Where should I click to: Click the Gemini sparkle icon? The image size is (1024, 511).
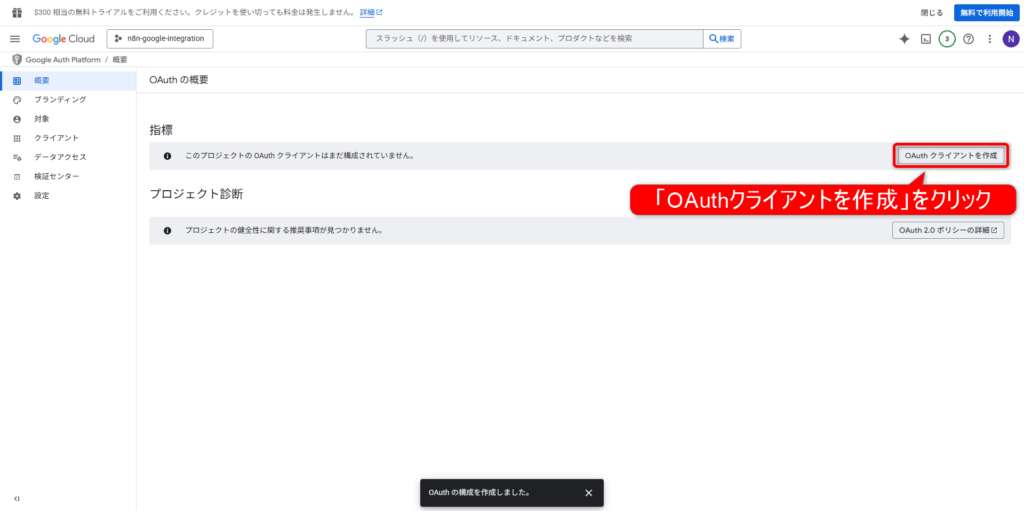click(x=904, y=39)
